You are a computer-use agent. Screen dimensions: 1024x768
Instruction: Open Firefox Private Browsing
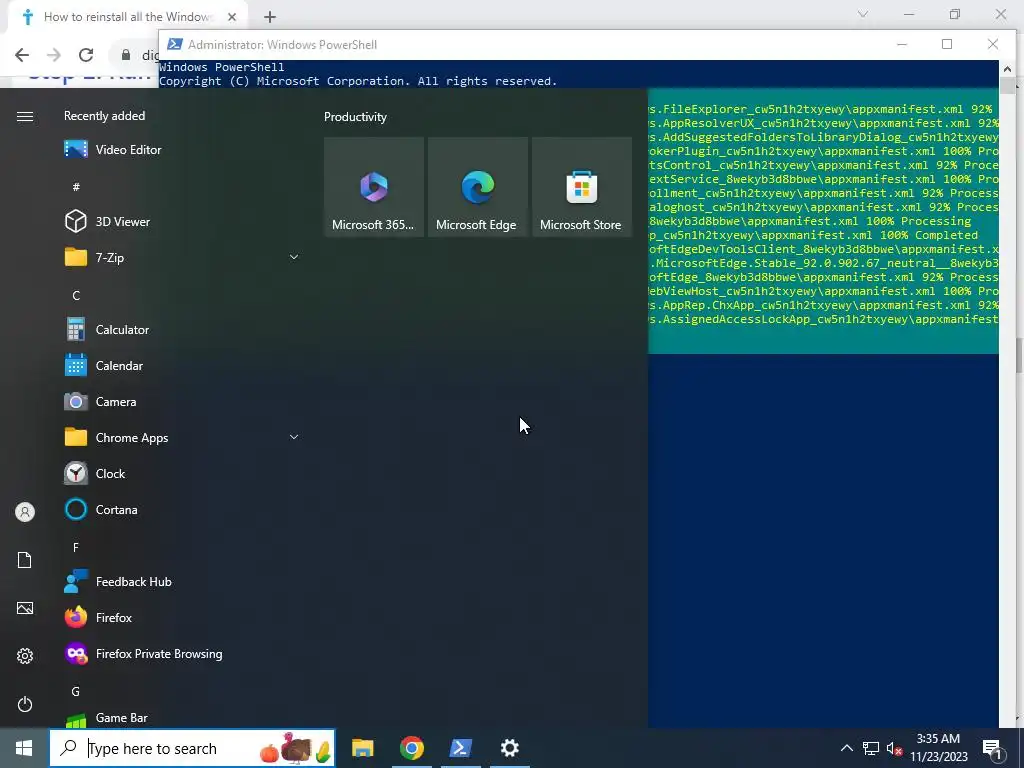[x=181, y=654]
